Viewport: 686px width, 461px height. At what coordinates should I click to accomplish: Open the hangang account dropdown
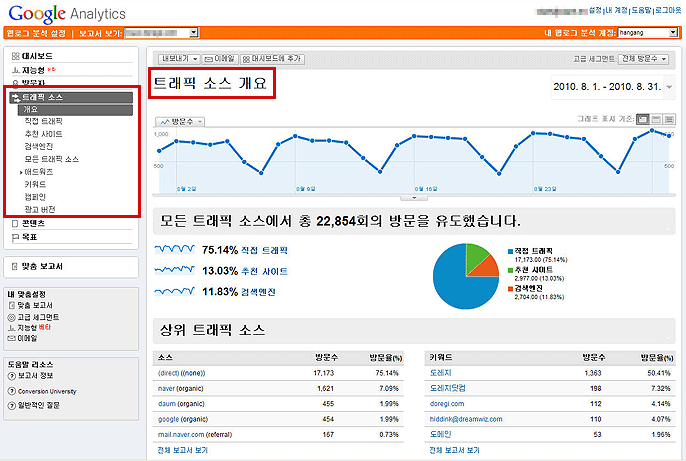648,33
